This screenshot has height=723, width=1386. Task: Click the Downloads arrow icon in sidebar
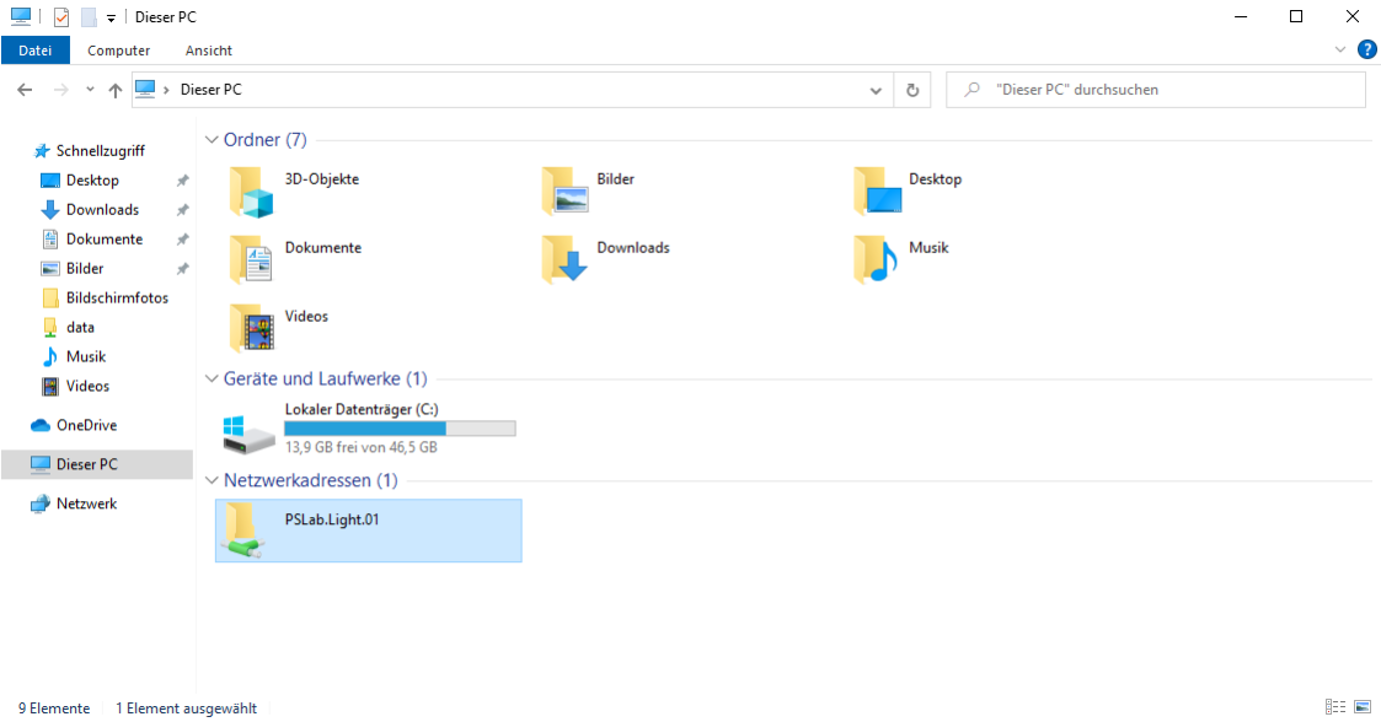coord(50,210)
